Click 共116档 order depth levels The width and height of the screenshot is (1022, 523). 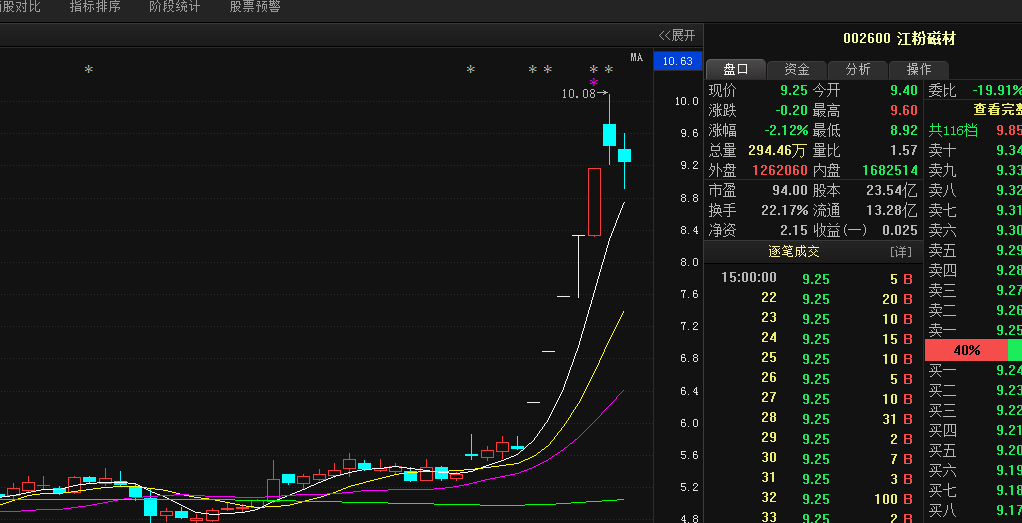(x=954, y=130)
